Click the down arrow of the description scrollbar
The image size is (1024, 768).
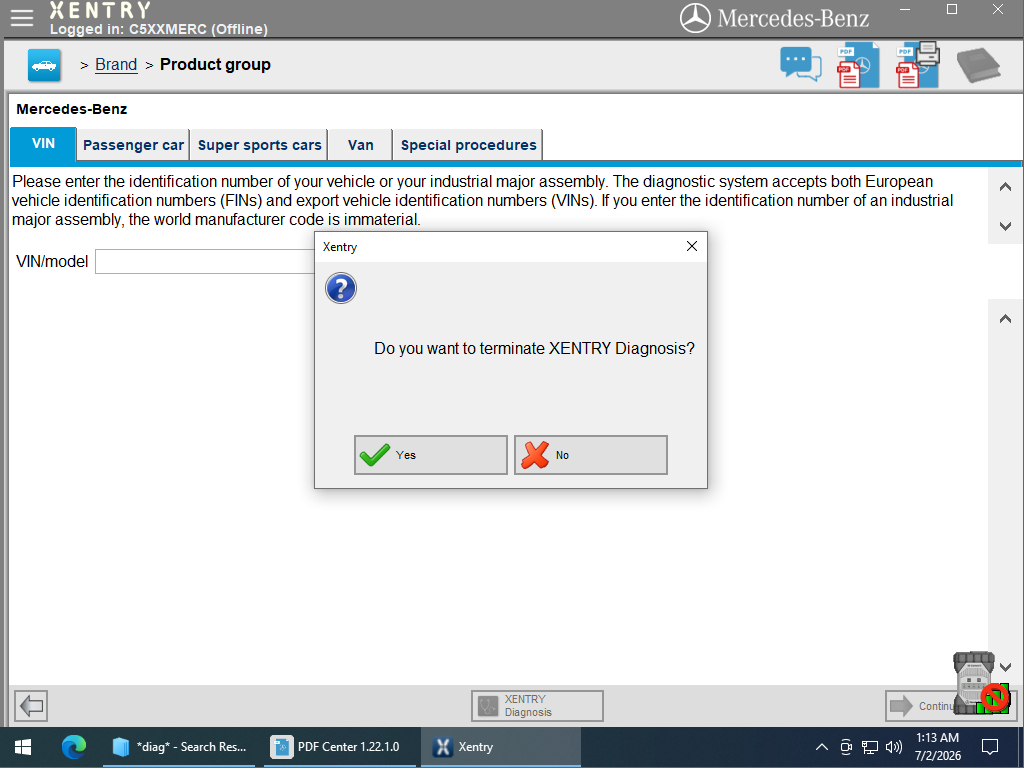point(1005,226)
